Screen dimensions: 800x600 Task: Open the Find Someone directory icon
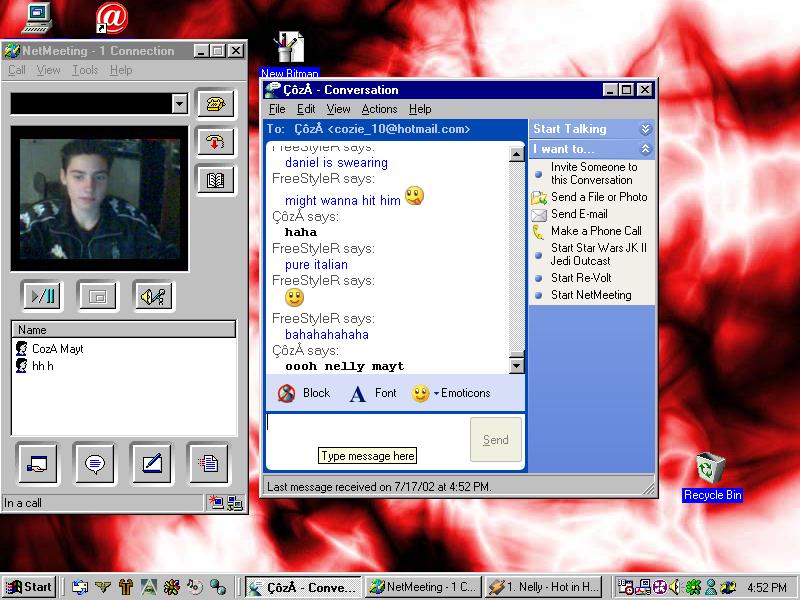tap(215, 180)
